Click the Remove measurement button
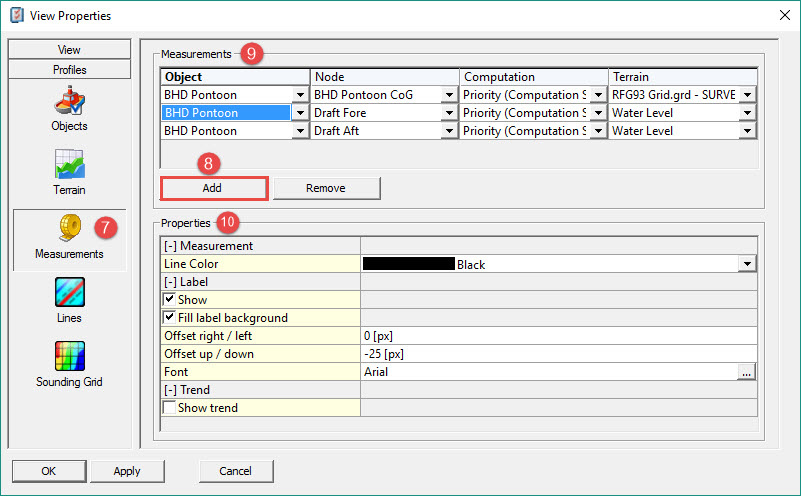Viewport: 801px width, 496px height. [326, 188]
